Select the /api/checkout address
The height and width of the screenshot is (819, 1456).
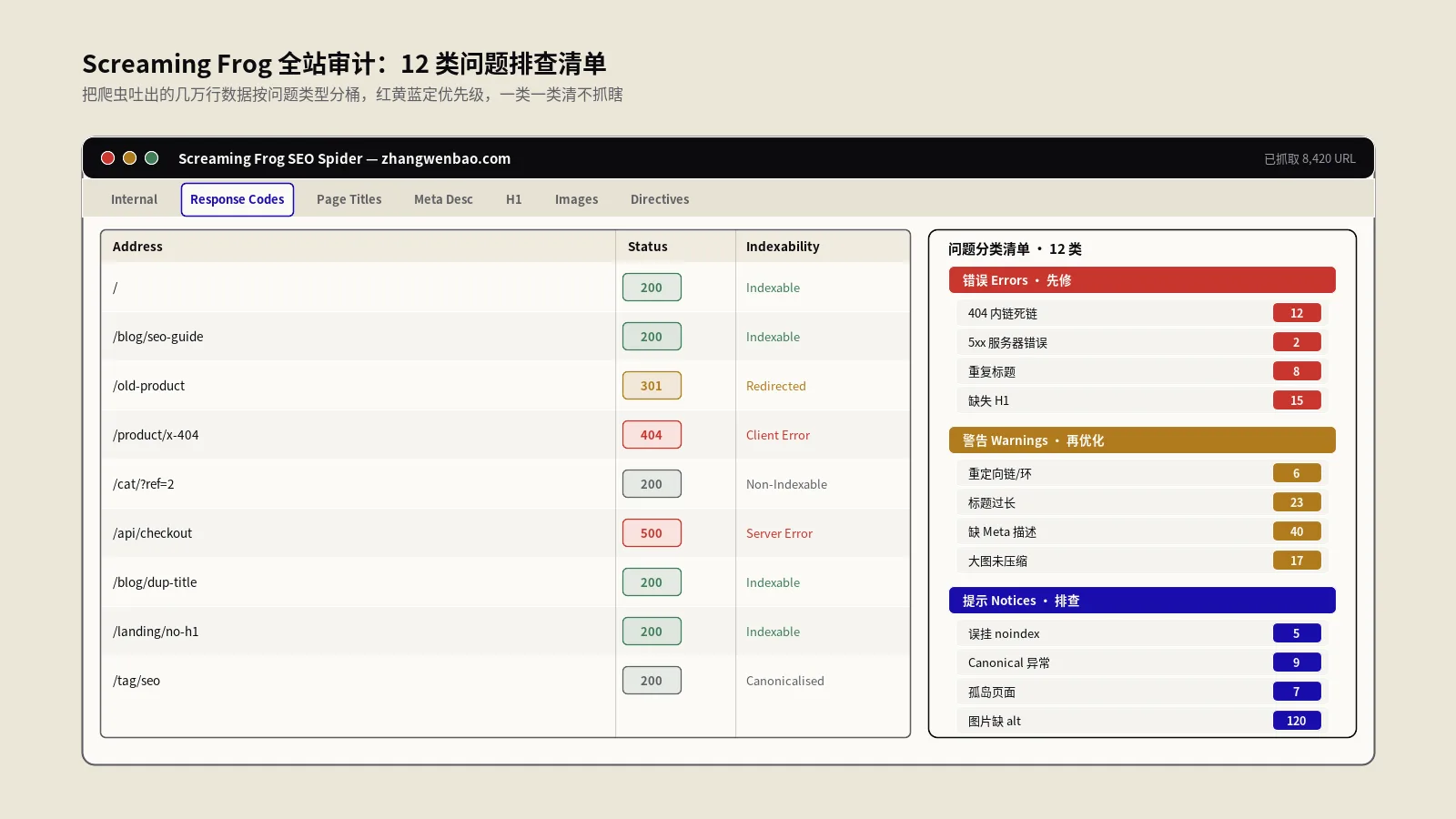point(153,533)
